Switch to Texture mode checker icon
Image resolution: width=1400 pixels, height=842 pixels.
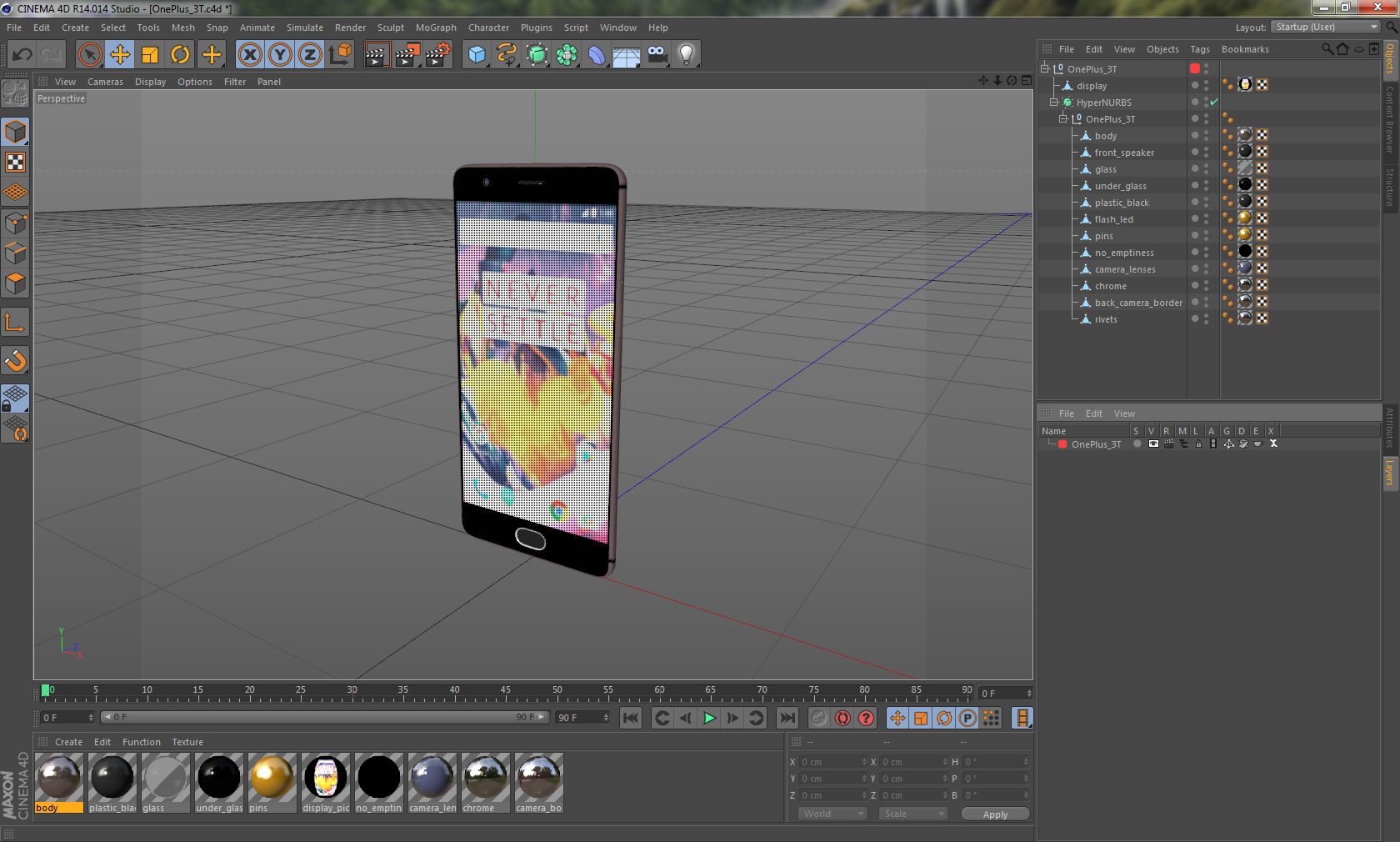(x=16, y=163)
